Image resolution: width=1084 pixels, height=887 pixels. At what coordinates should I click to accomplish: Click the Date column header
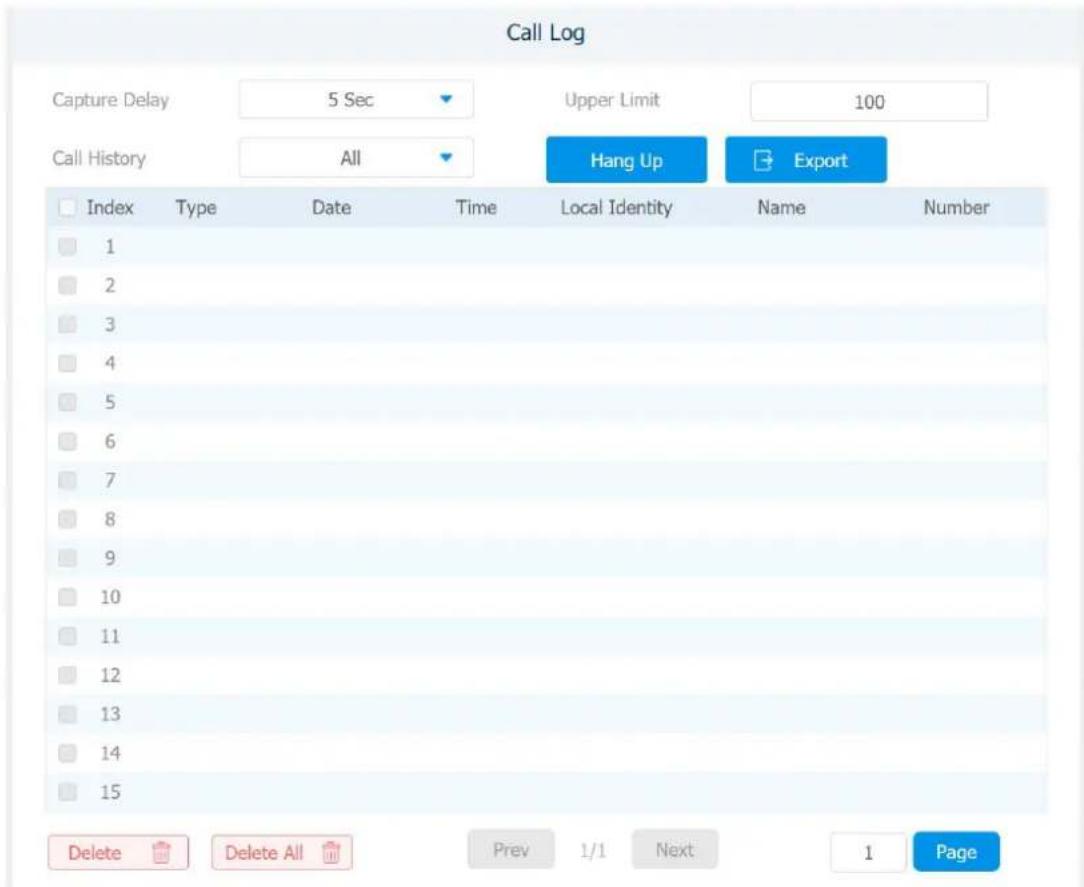(x=331, y=207)
